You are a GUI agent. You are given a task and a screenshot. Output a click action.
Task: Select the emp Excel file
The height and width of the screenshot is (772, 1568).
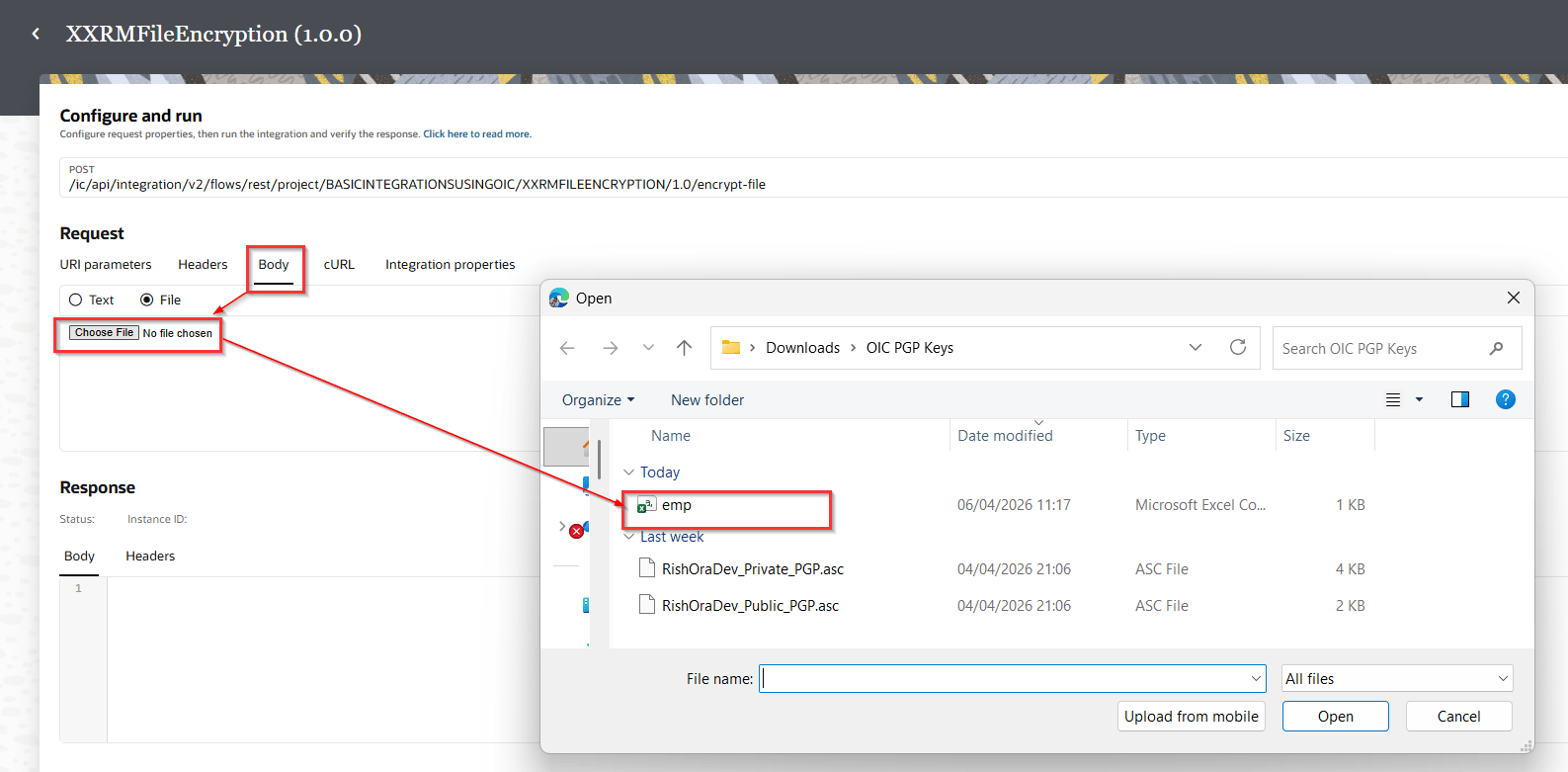[677, 505]
